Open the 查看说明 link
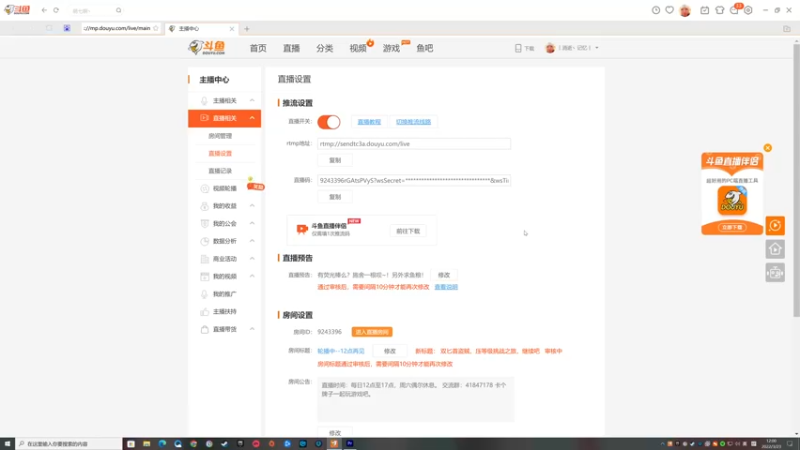 pos(446,287)
